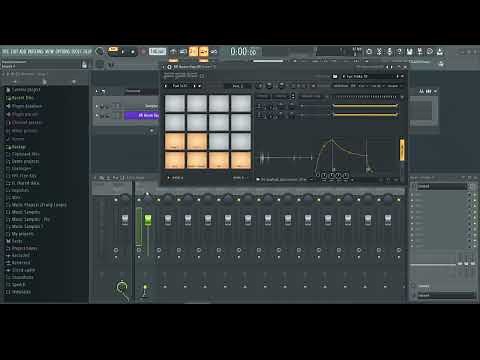Select the purple FPC channel button
Screen dimensions: 480x360
click(x=142, y=116)
